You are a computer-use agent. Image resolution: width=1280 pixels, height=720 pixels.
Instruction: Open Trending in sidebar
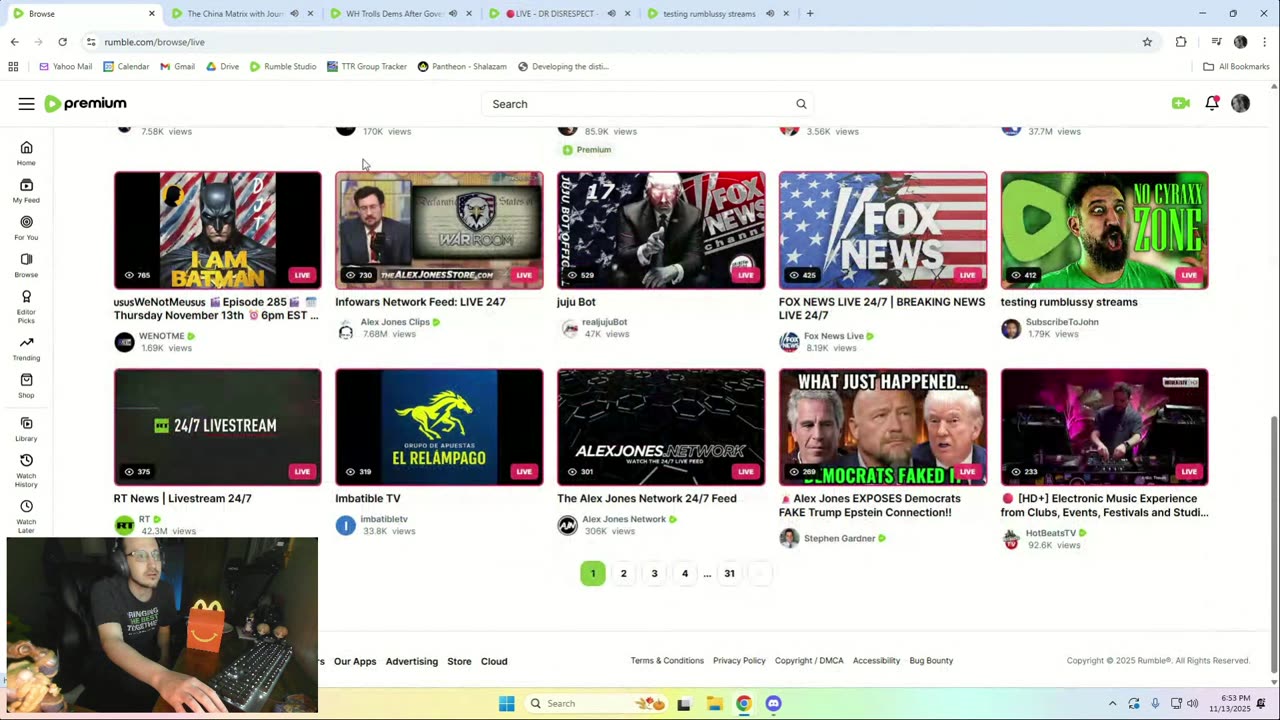[26, 349]
